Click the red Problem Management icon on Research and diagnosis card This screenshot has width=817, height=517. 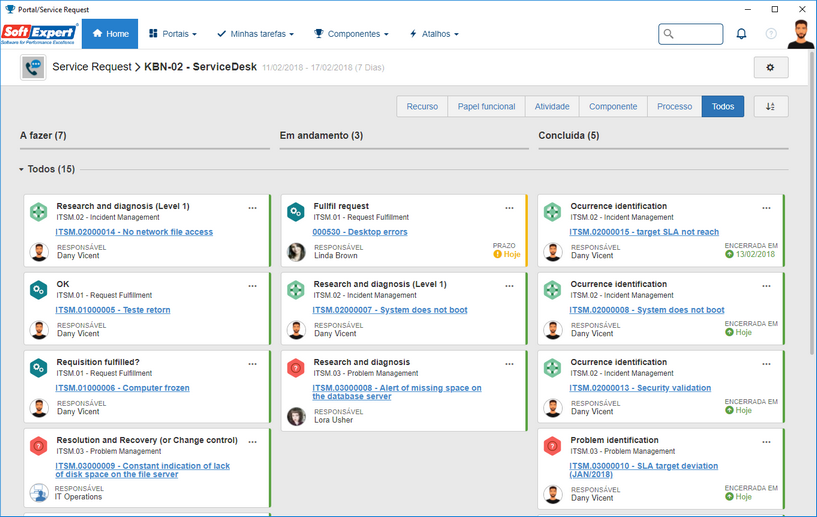point(295,368)
